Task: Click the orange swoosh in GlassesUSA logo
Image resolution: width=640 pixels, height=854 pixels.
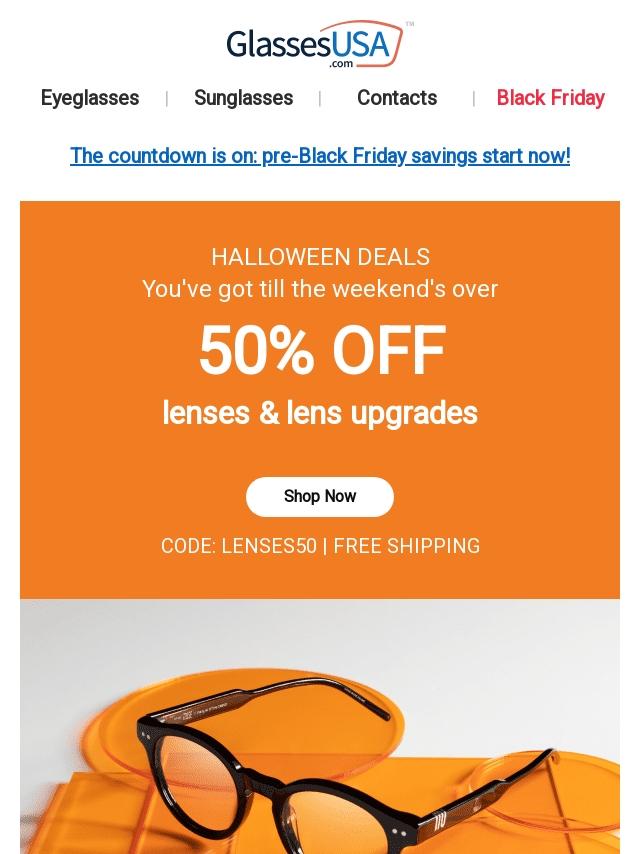Action: 396,40
